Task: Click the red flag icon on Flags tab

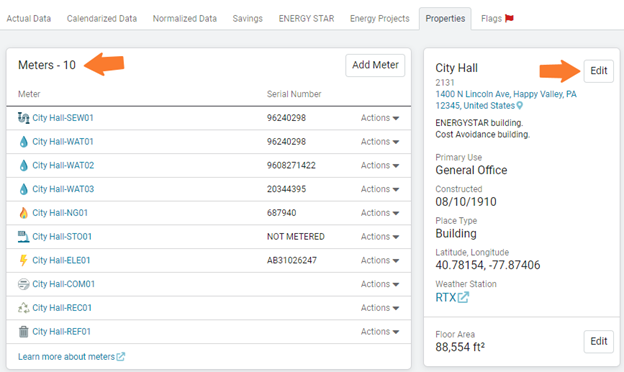Action: coord(509,18)
